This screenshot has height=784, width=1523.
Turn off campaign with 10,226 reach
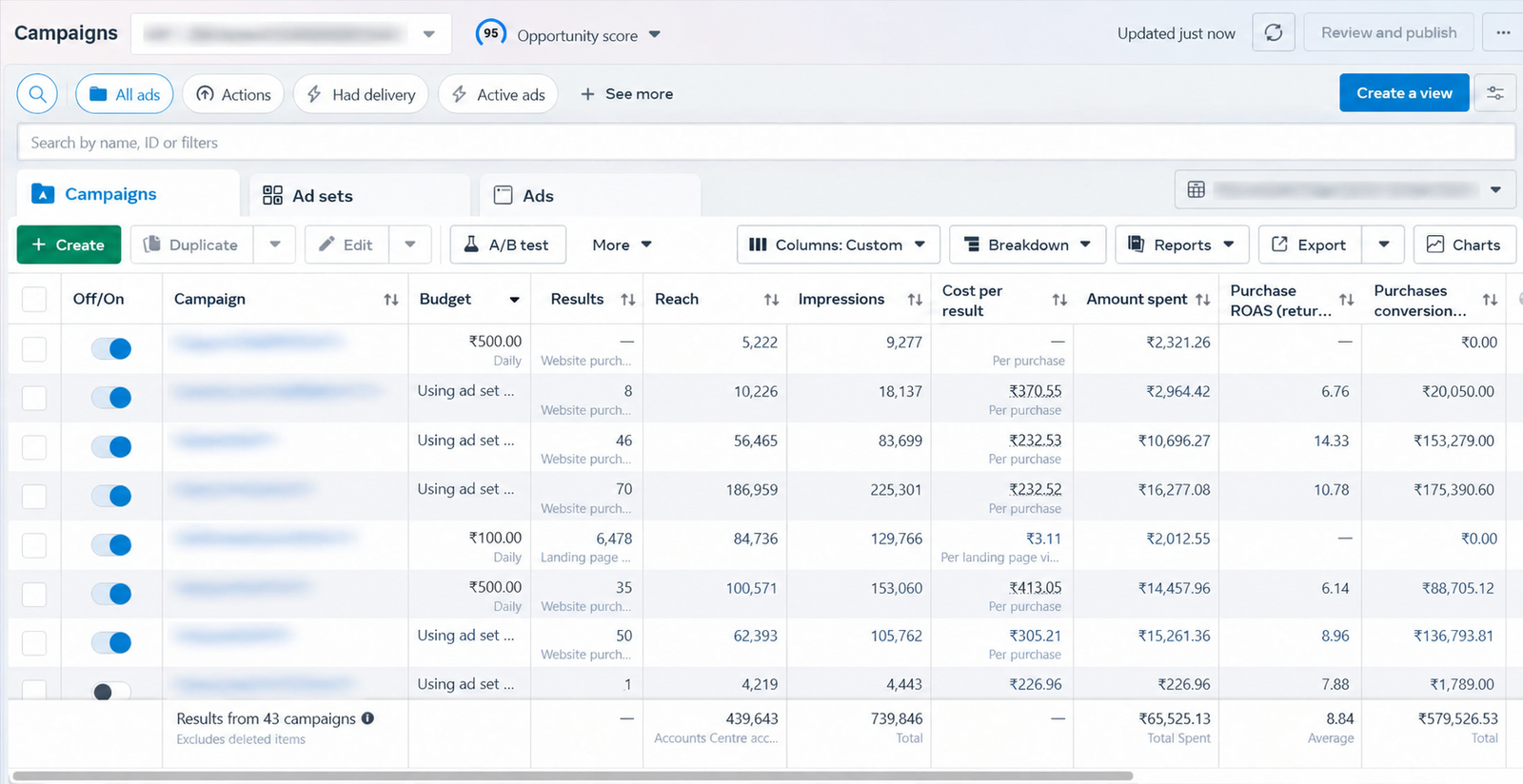pyautogui.click(x=111, y=398)
